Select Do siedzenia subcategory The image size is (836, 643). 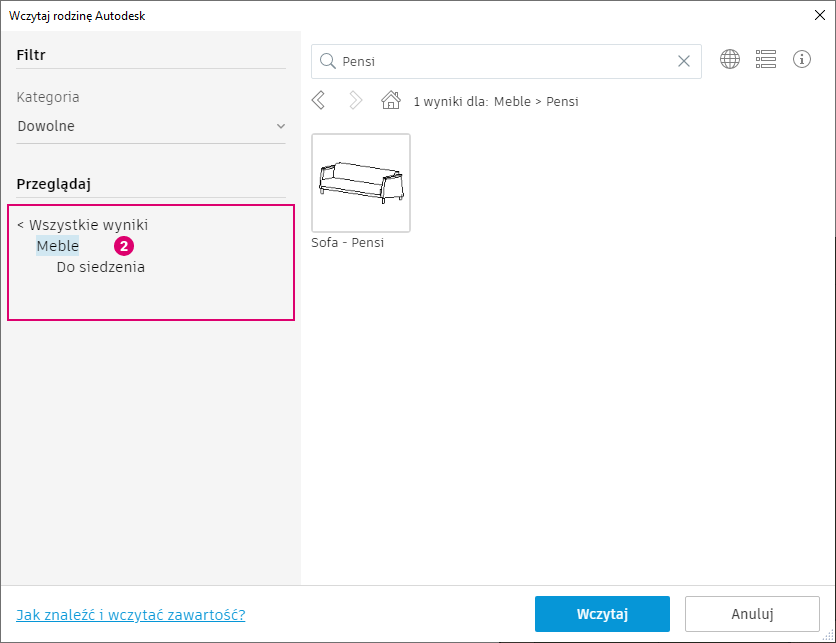point(100,267)
